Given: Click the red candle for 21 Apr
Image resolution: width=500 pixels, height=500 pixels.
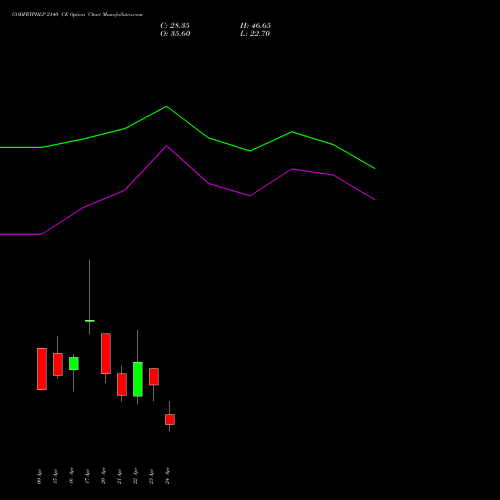Looking at the screenshot, I should 122,384.
